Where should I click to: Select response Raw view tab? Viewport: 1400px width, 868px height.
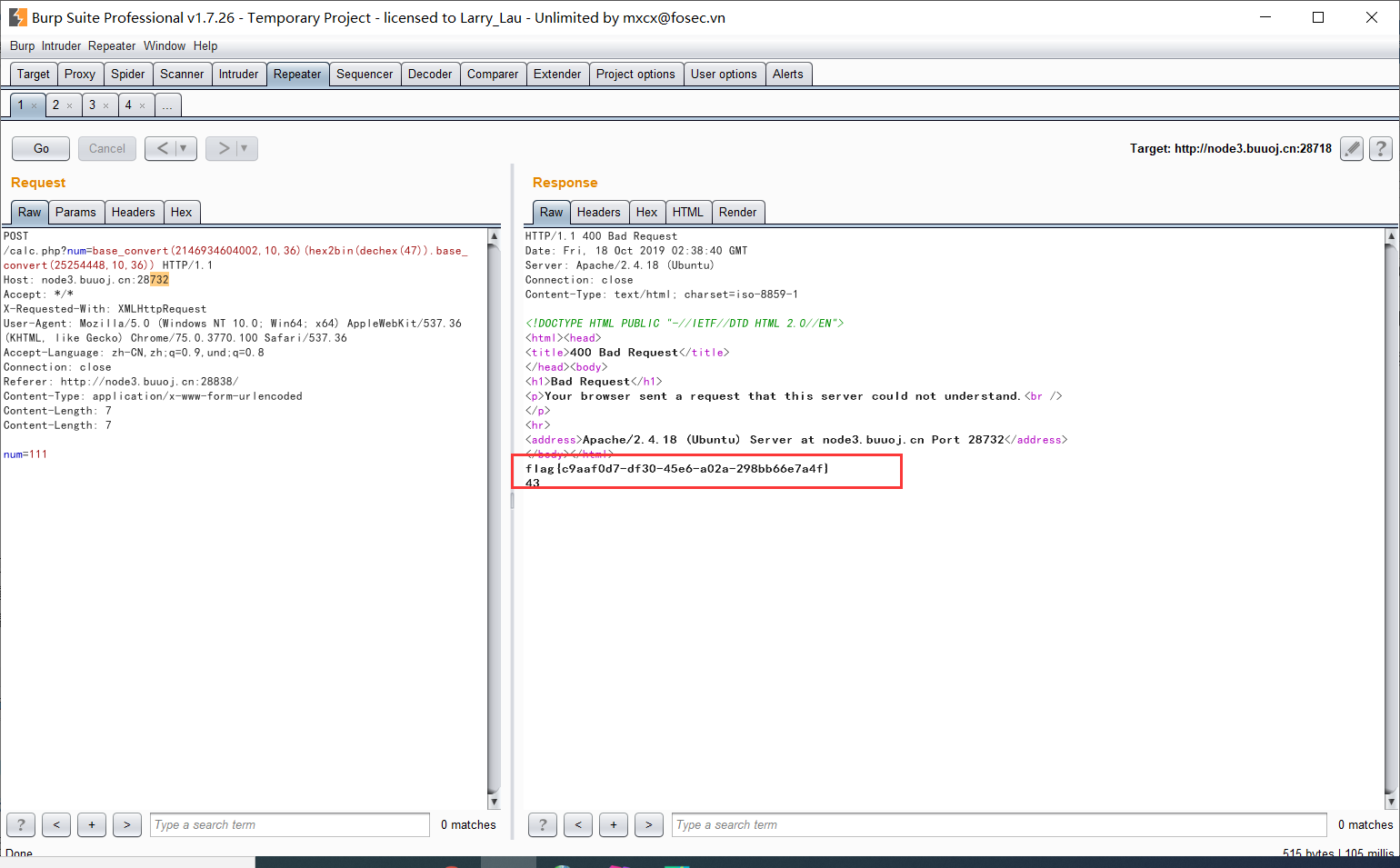point(551,213)
